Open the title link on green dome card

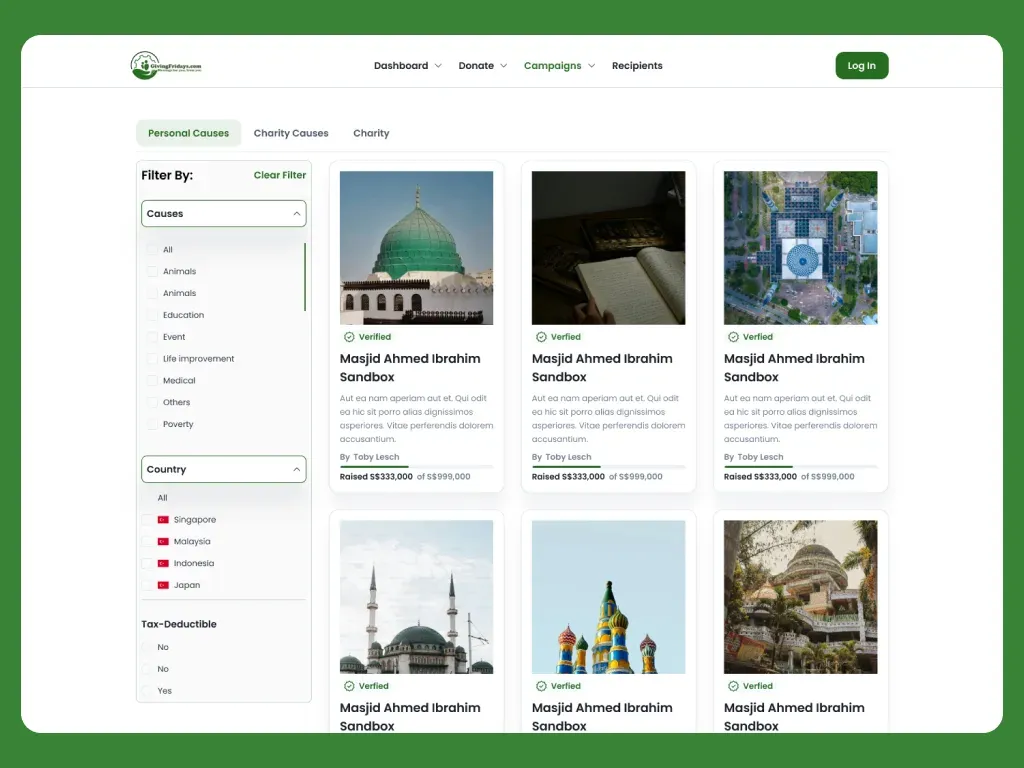tap(409, 368)
